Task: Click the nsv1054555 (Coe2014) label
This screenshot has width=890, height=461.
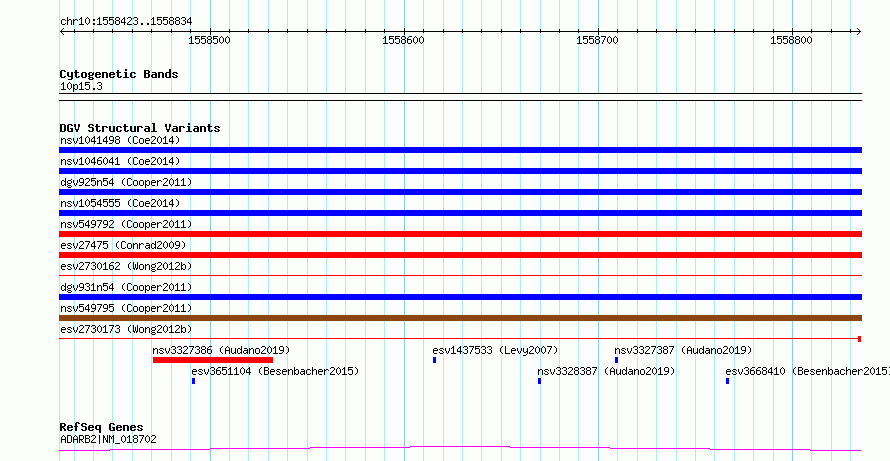Action: [x=120, y=203]
